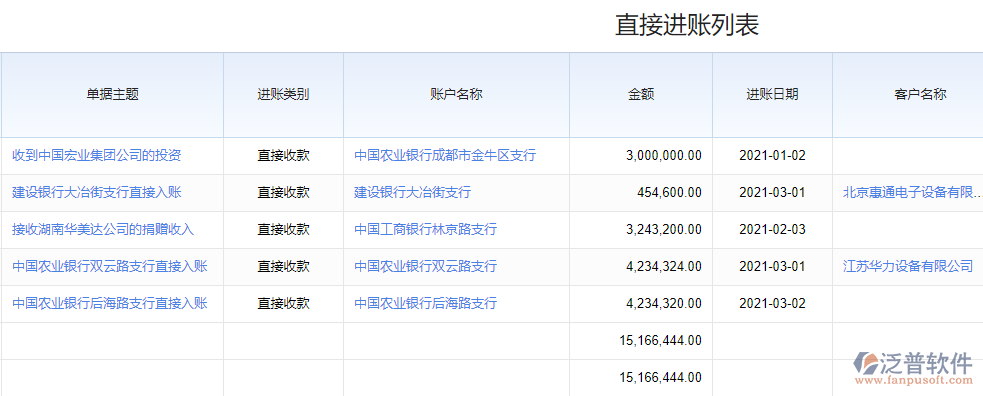The height and width of the screenshot is (396, 983).
Task: Click the 泛普软件 logo icon
Action: point(866,363)
